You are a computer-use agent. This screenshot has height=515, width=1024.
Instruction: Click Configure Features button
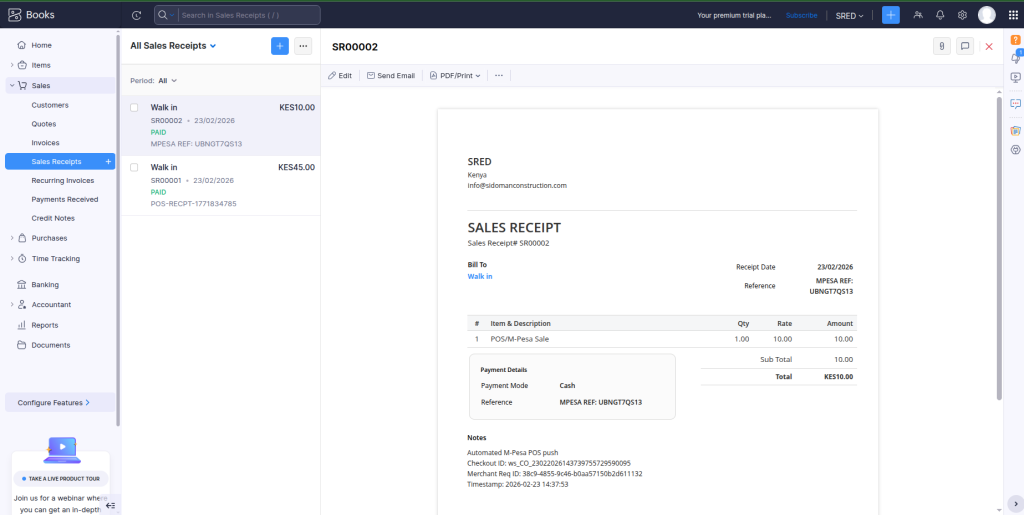click(60, 403)
